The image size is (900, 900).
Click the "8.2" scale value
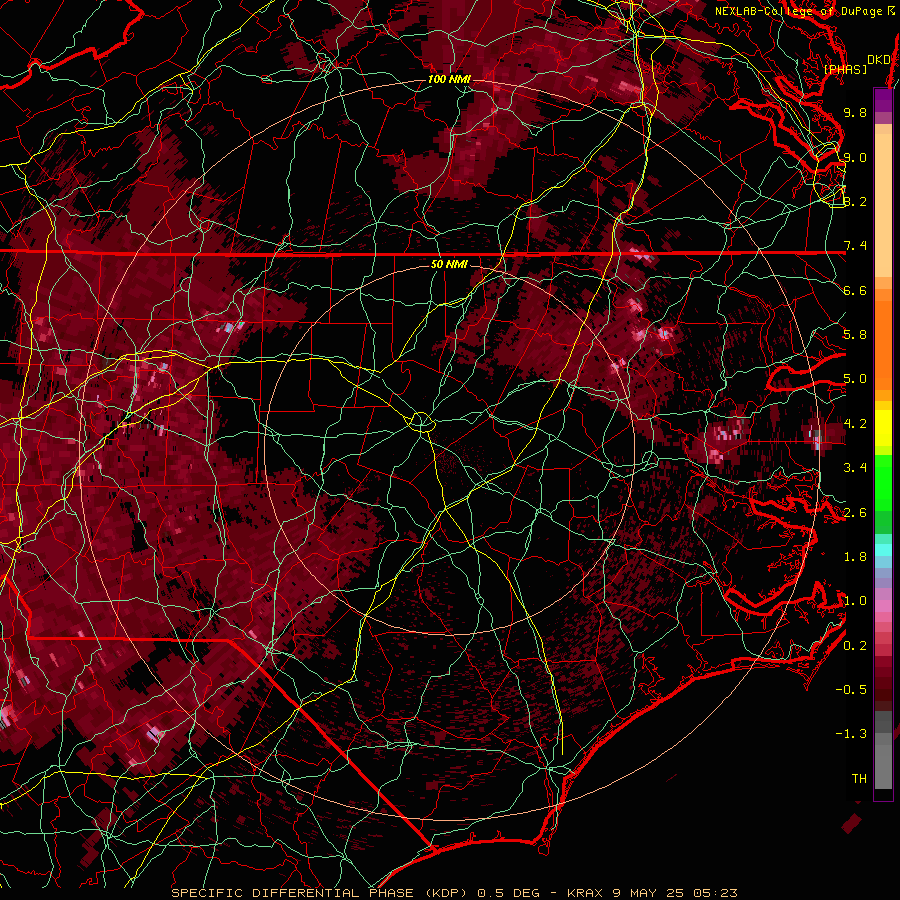[x=855, y=201]
